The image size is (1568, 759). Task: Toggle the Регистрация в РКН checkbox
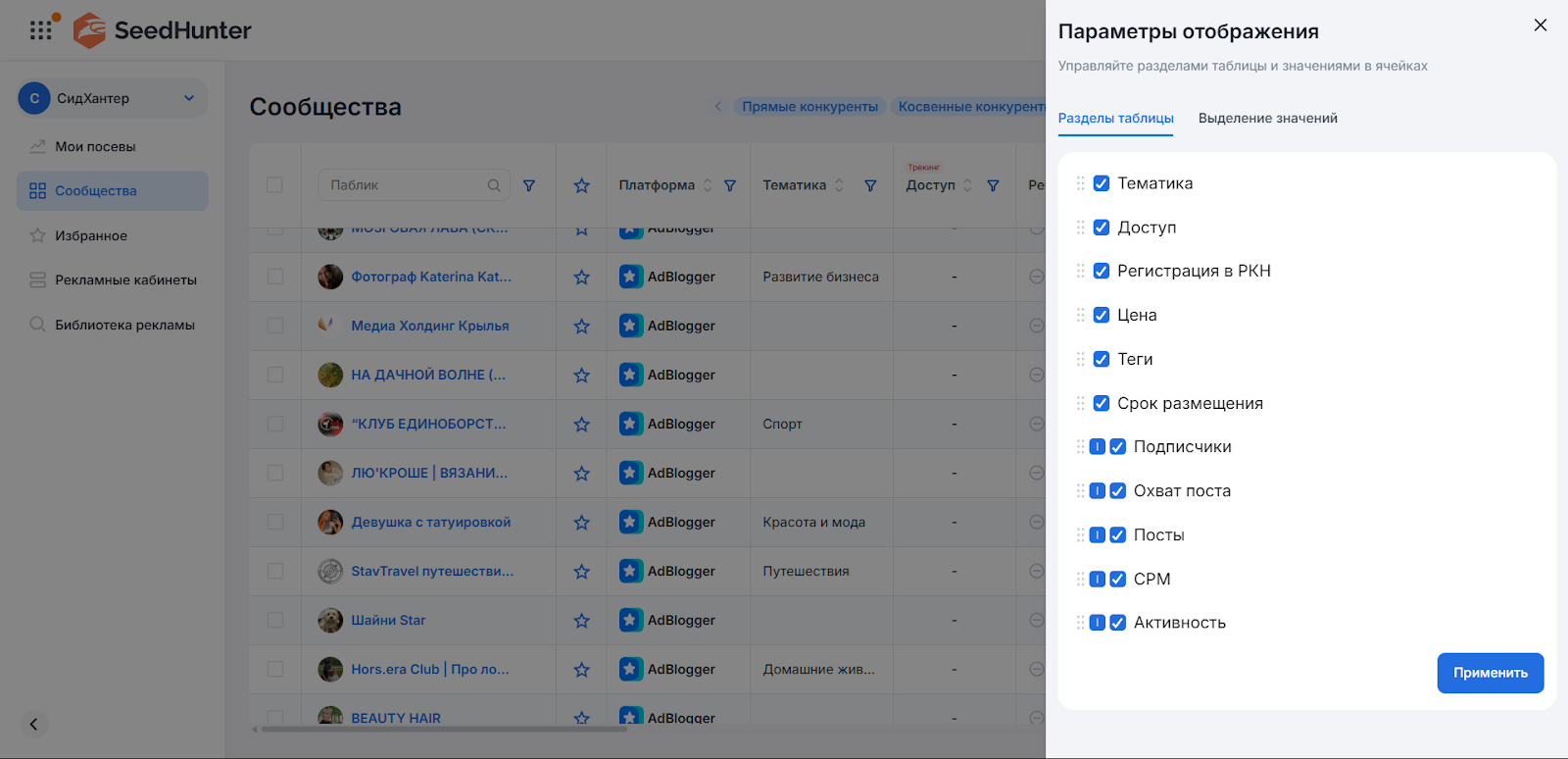point(1102,272)
